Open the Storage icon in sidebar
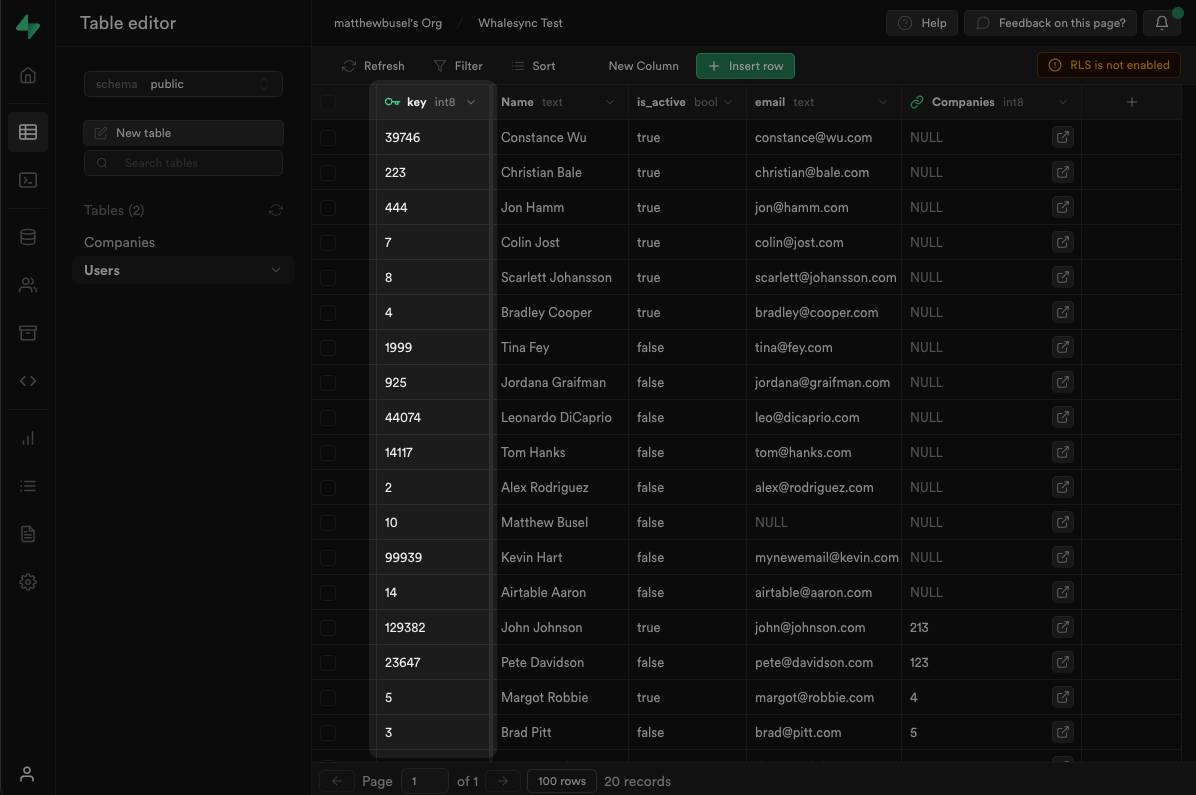Screen dimensions: 1196x795 (x=28, y=333)
